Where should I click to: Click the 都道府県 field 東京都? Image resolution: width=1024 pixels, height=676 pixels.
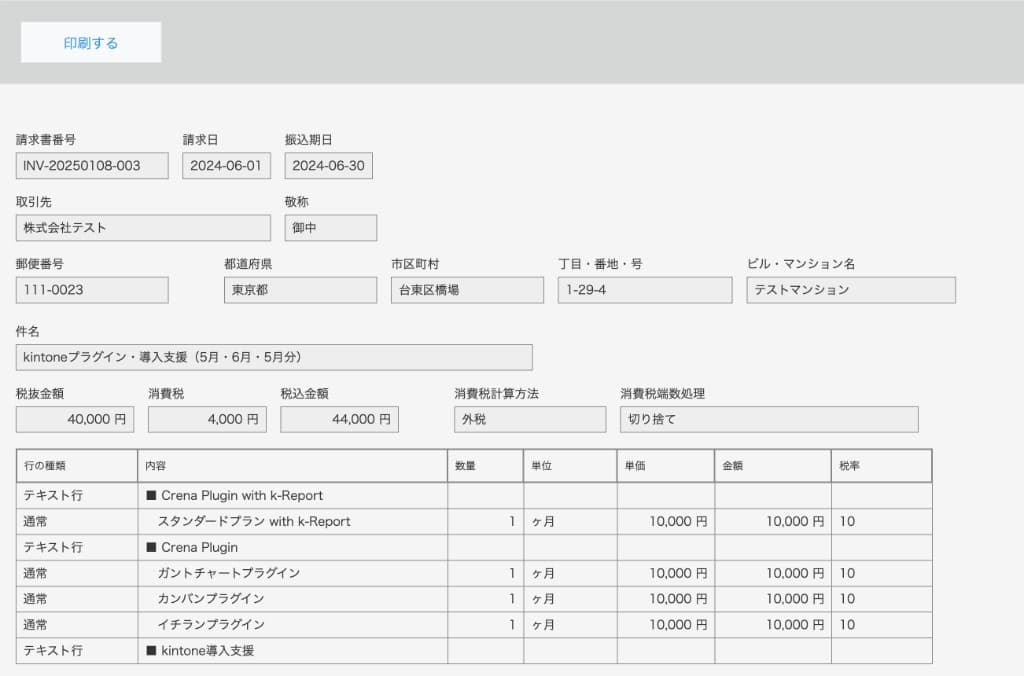click(300, 290)
